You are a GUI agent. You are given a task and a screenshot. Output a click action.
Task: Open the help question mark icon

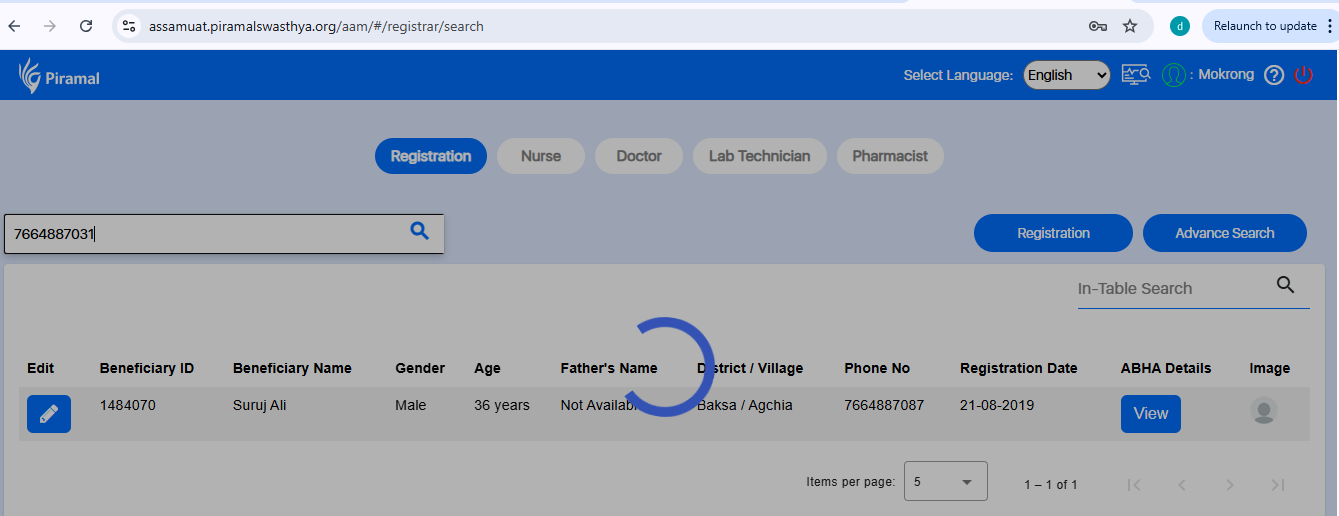click(1273, 75)
